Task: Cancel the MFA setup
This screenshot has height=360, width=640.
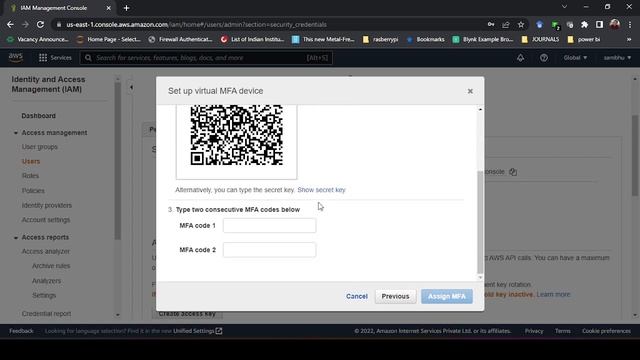Action: coord(357,296)
